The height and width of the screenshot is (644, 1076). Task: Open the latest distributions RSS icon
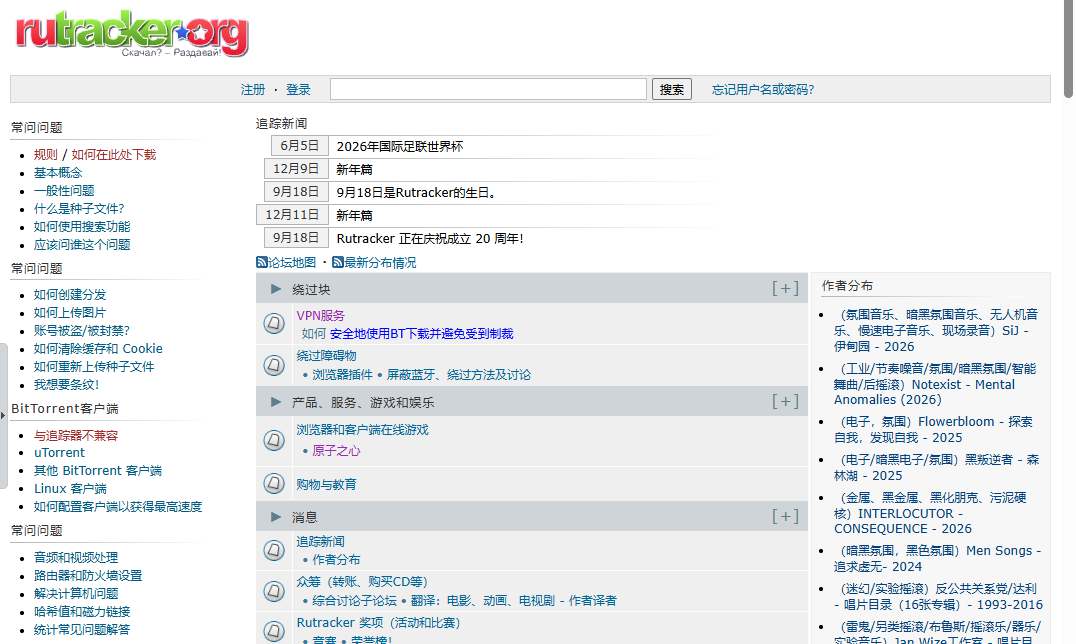(x=338, y=262)
